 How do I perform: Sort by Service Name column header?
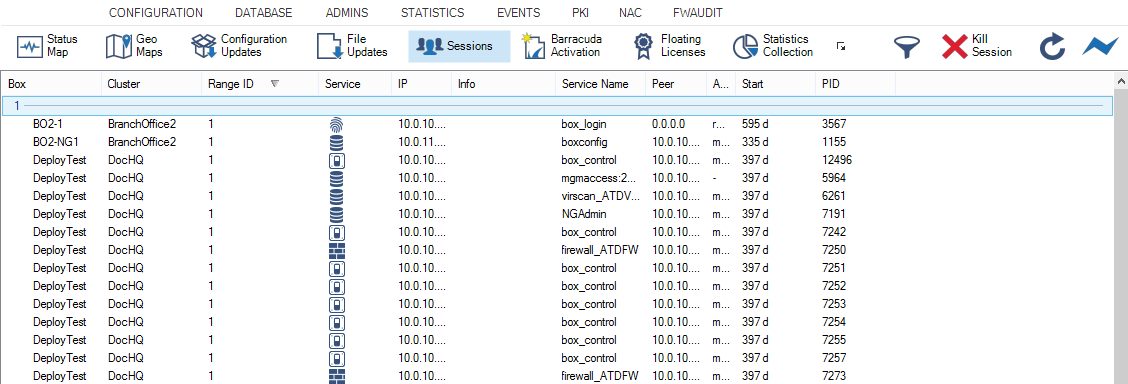click(x=601, y=84)
